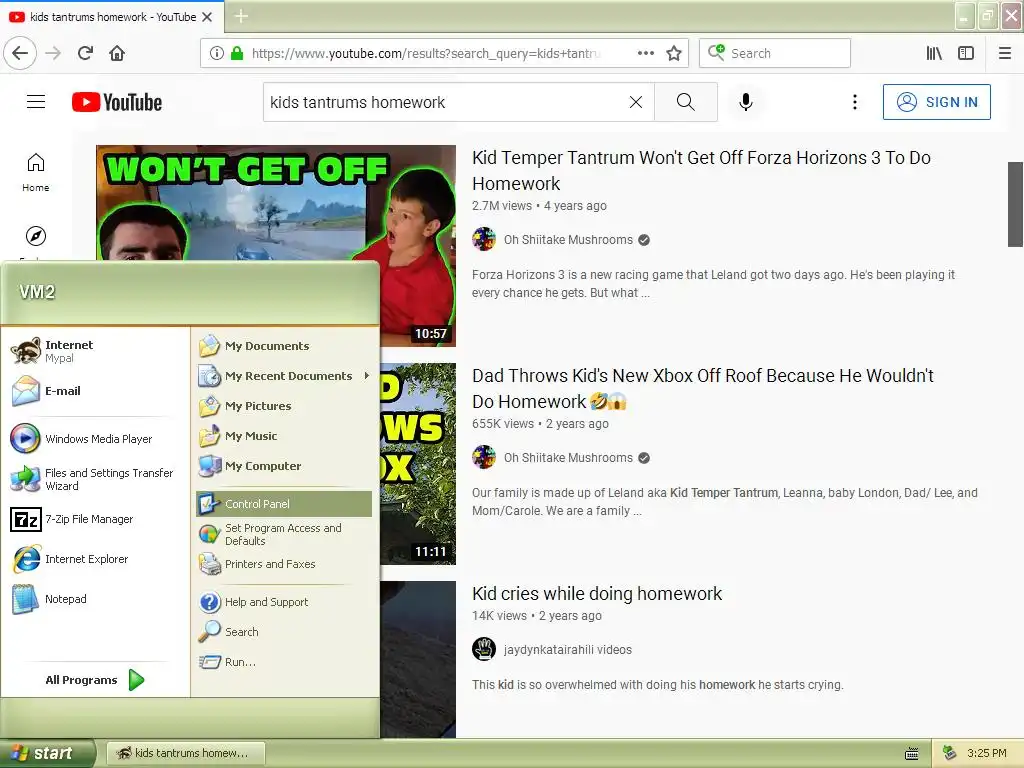1024x768 pixels.
Task: Click the Windows start button
Action: pos(46,754)
